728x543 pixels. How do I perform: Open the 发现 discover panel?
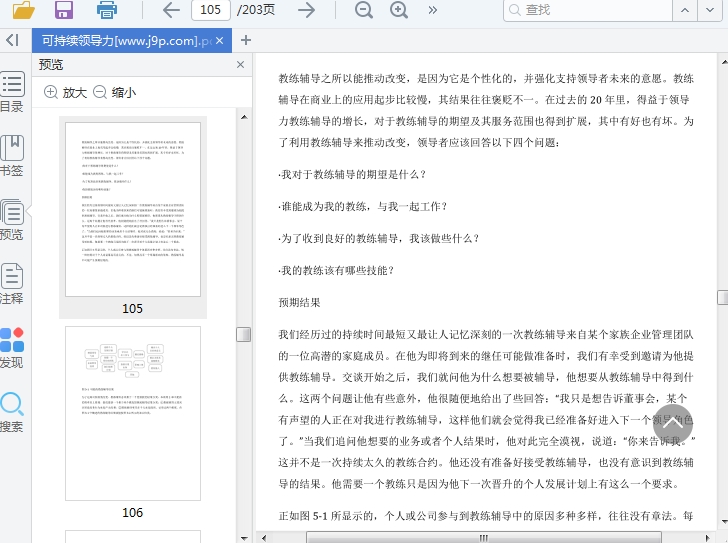[12, 348]
